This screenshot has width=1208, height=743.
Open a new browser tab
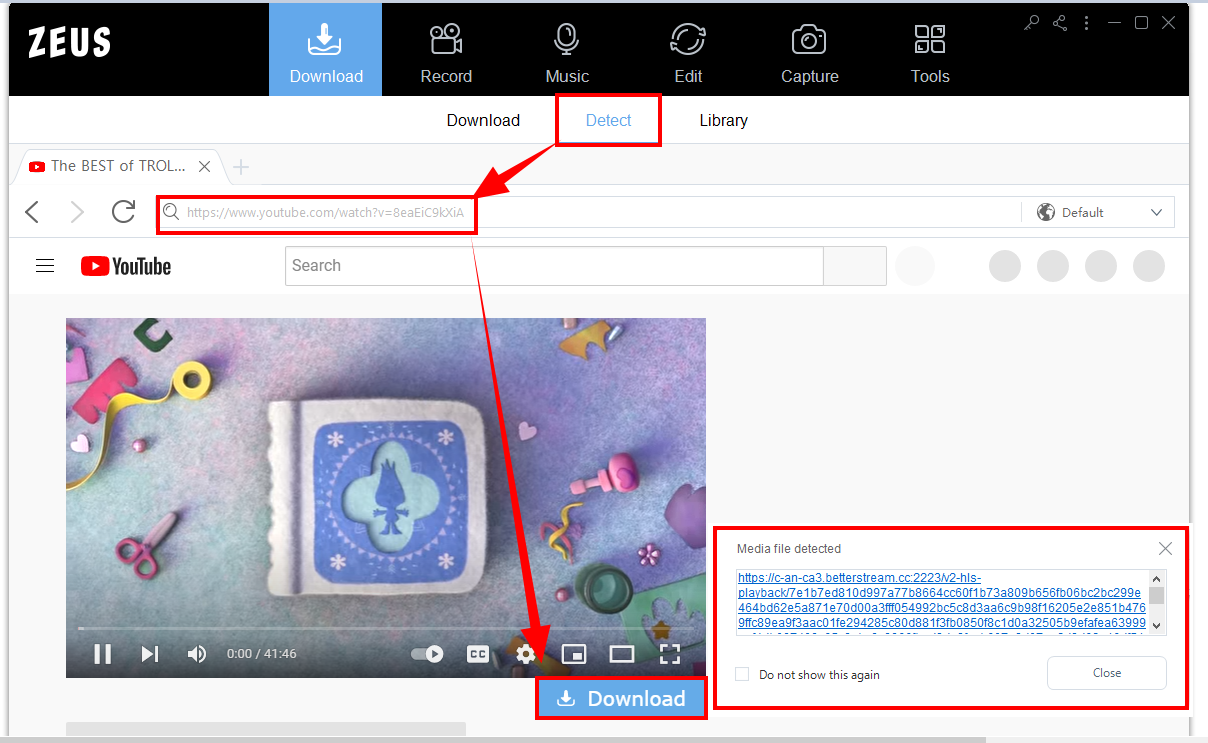[x=240, y=167]
